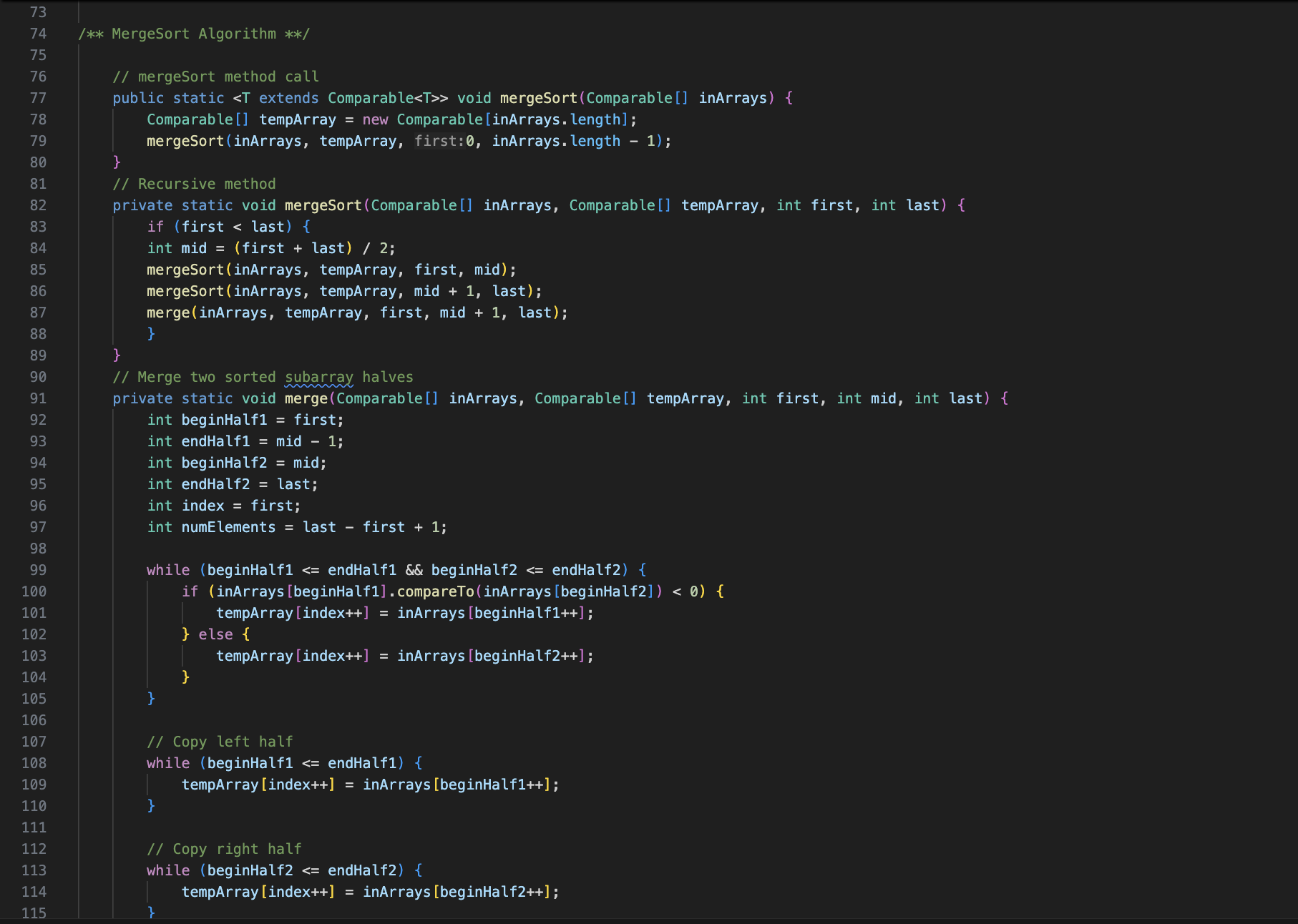This screenshot has height=924, width=1298.
Task: Click the while keyword on line 108
Action: [x=167, y=763]
